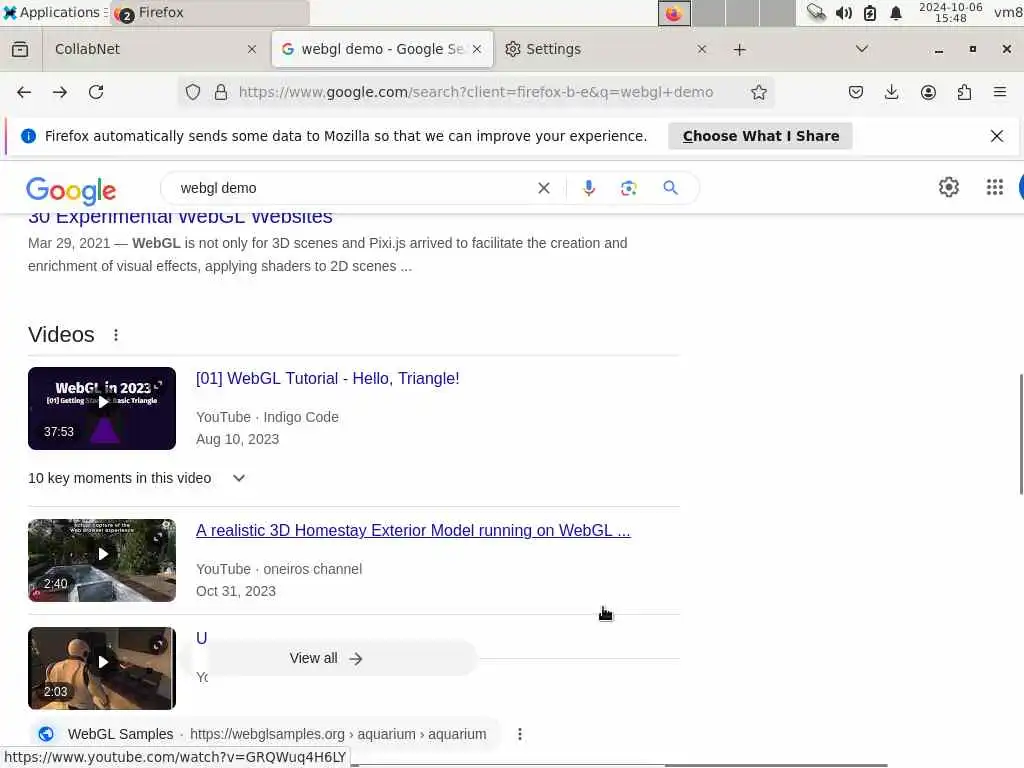Open the power manager battery icon

(x=870, y=13)
